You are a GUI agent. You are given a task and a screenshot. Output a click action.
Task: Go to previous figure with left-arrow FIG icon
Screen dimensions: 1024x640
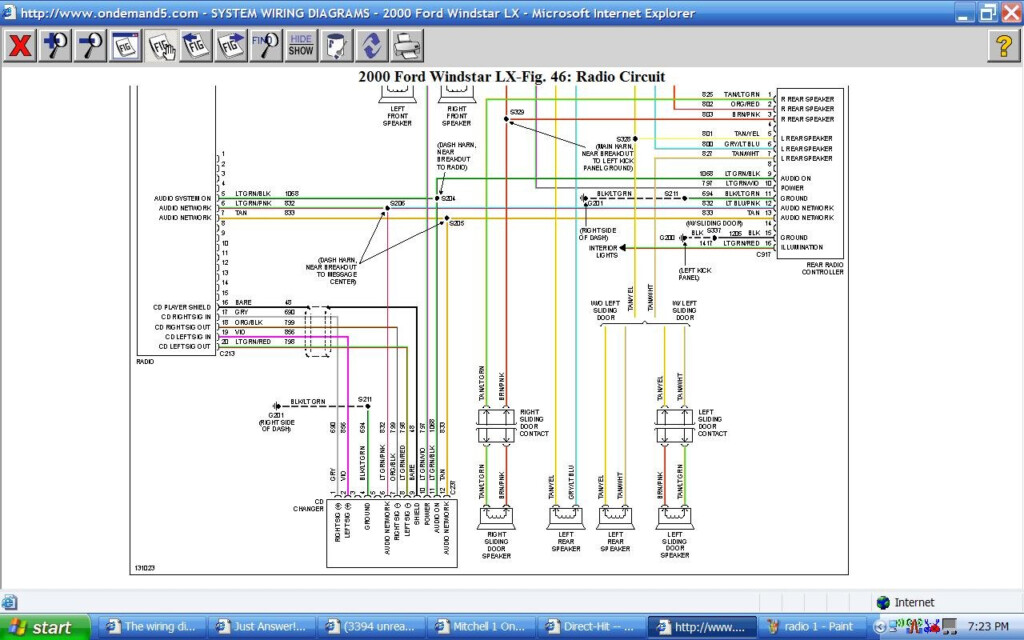tap(196, 46)
